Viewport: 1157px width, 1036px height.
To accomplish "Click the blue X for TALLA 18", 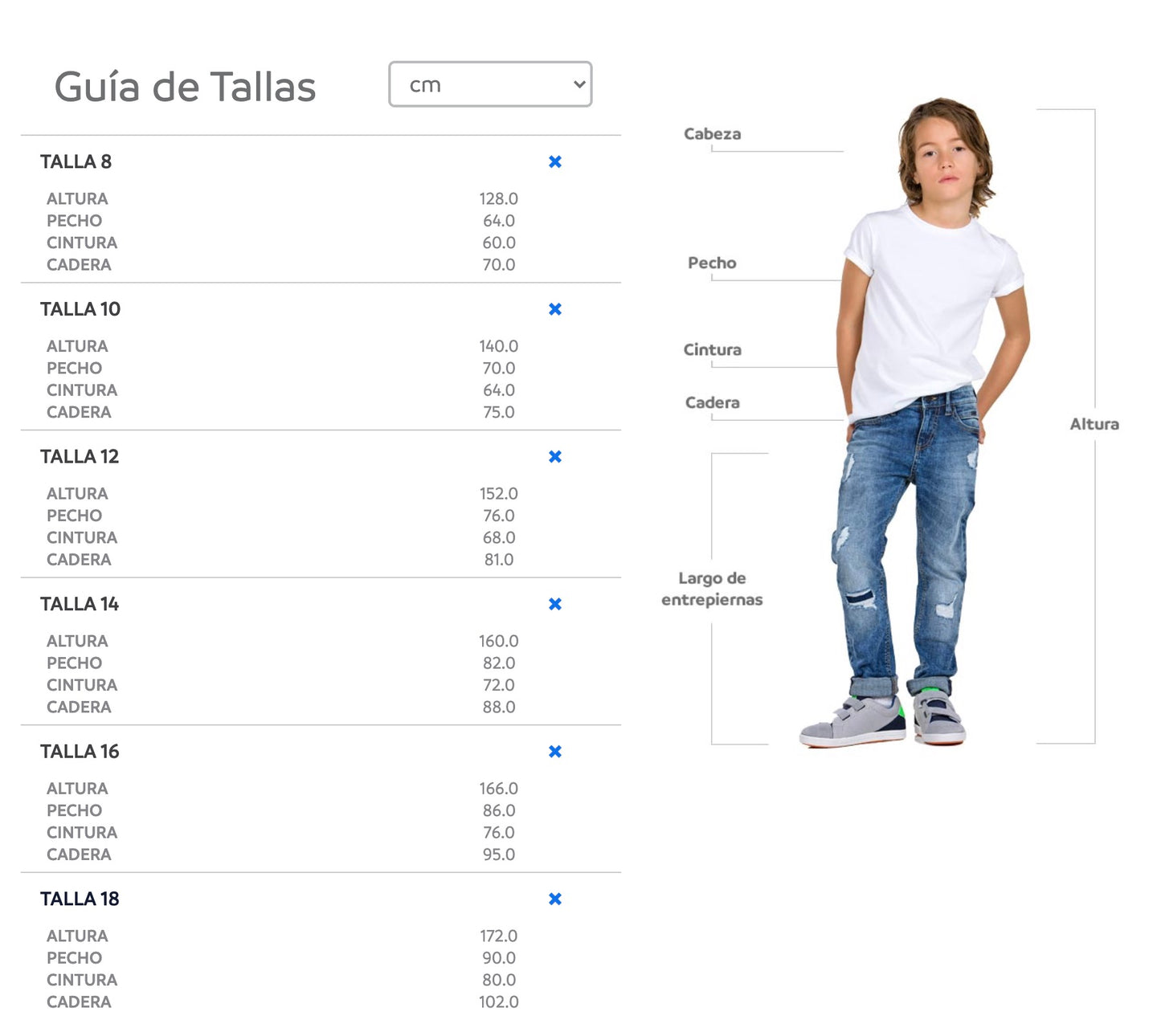I will (554, 899).
